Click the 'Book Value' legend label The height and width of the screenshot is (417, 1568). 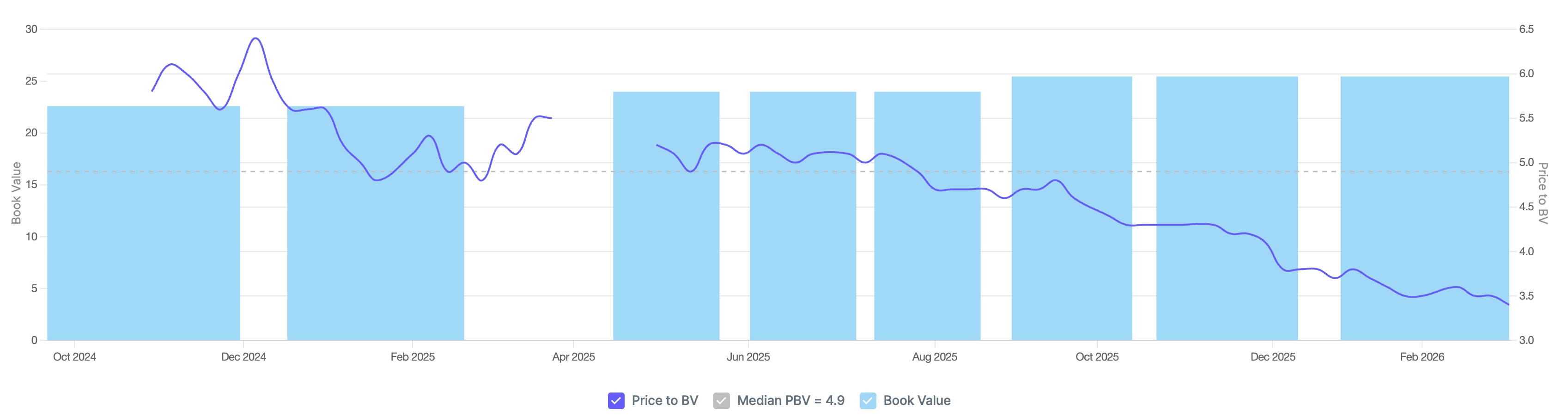(x=916, y=400)
